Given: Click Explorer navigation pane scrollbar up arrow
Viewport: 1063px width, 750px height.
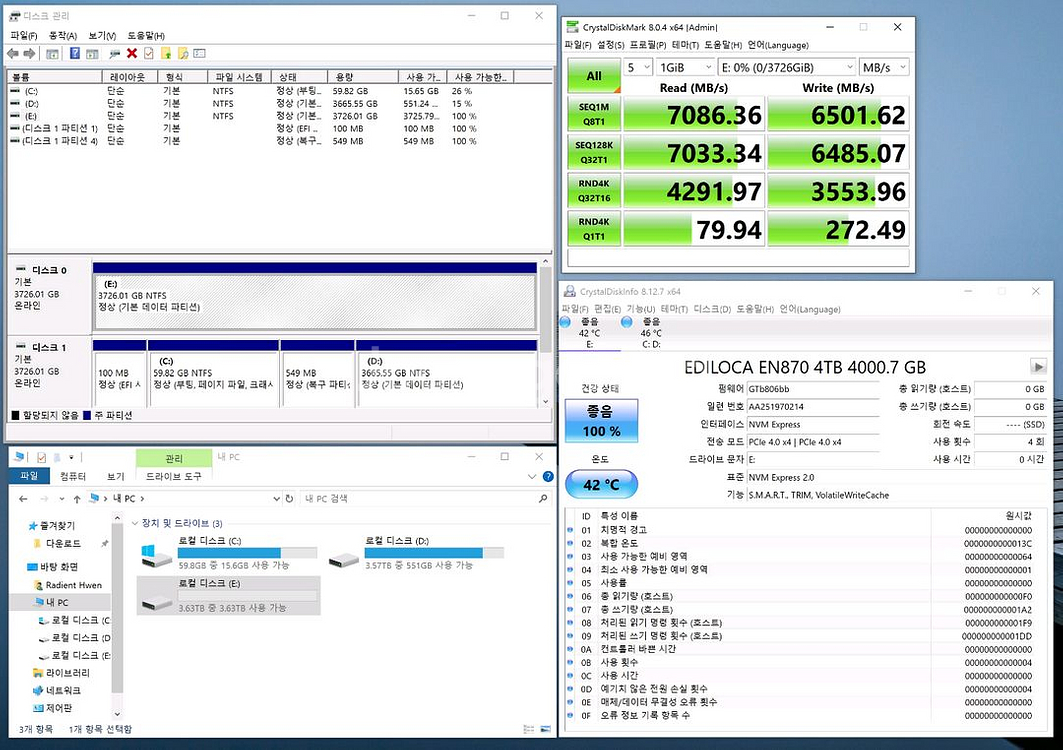Looking at the screenshot, I should [x=117, y=519].
